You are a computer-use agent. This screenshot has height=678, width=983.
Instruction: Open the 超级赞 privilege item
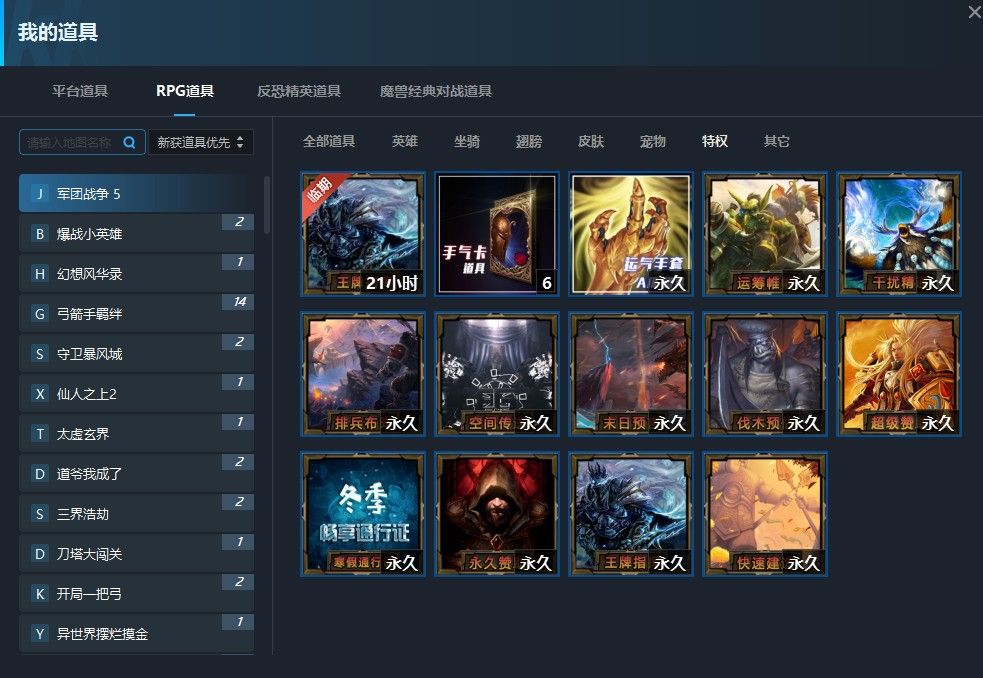click(x=899, y=374)
